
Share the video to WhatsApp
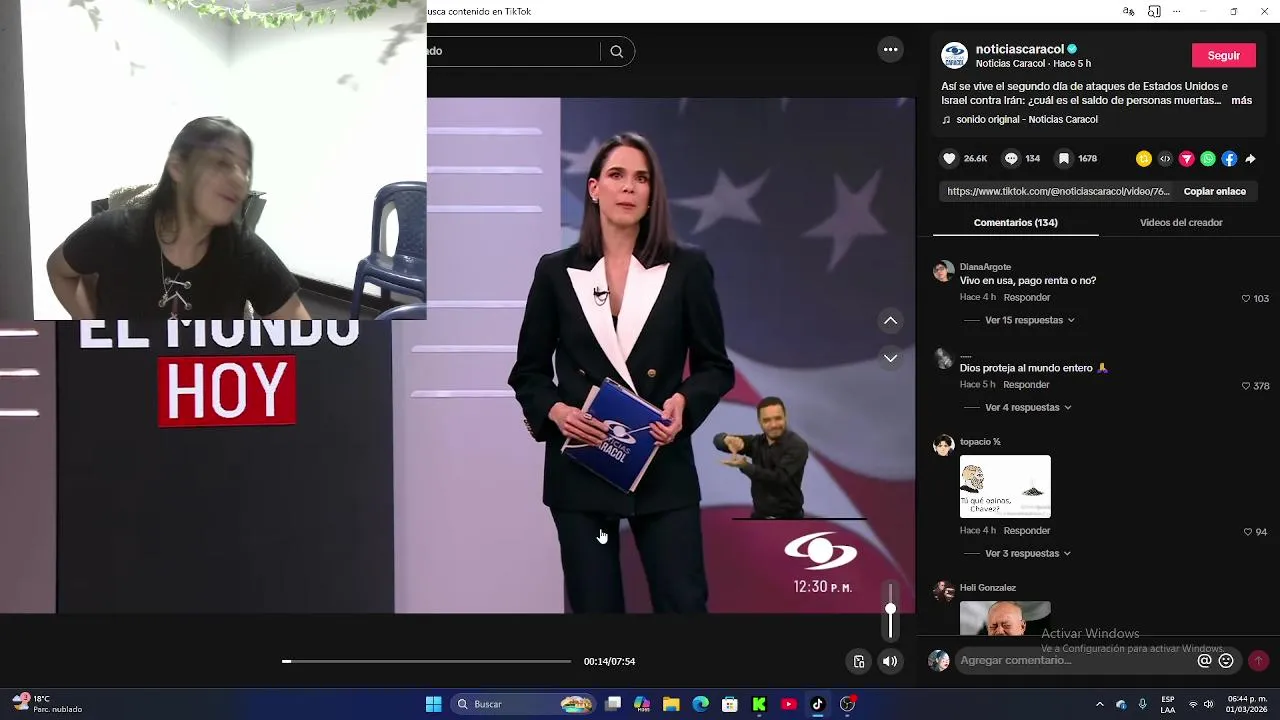1208,158
